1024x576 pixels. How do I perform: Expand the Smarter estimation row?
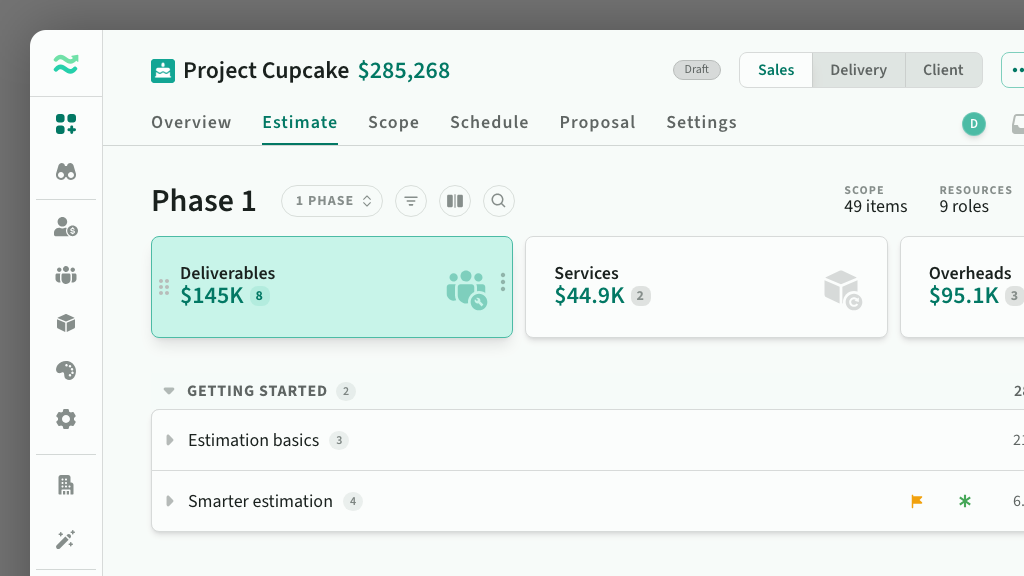pos(170,501)
